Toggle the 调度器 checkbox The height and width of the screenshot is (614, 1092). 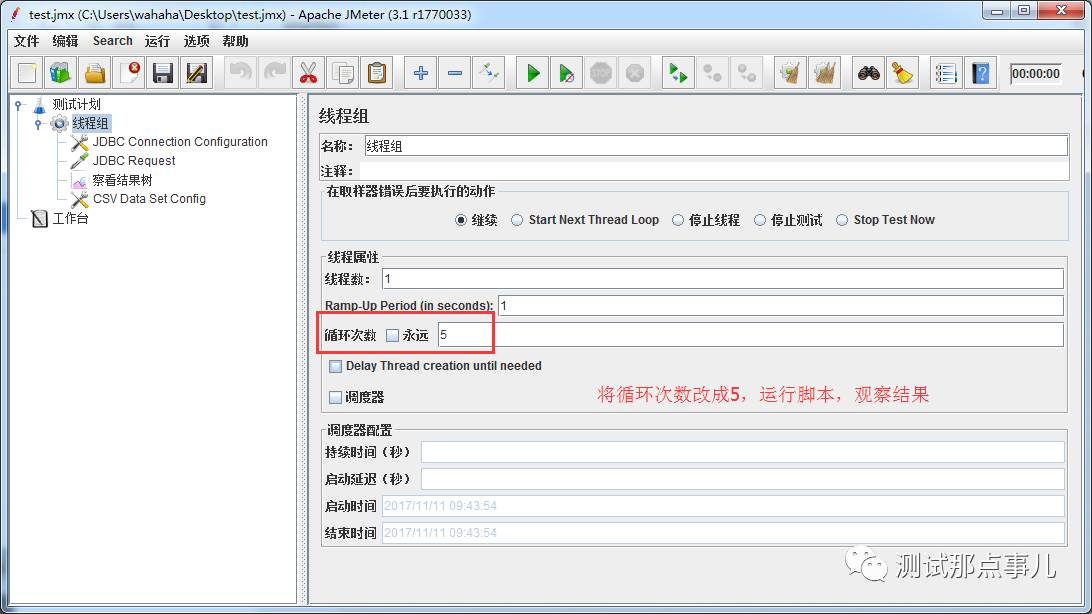click(336, 397)
